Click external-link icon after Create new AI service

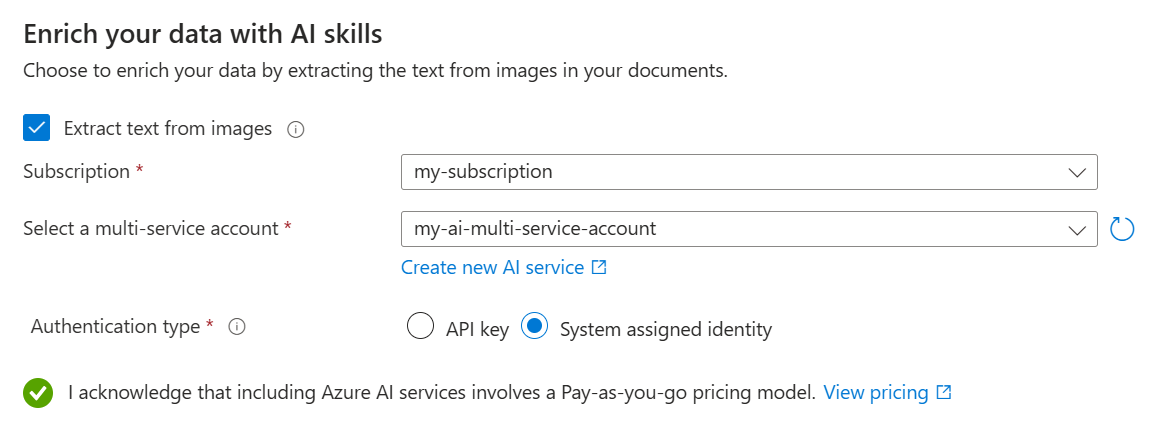pos(599,268)
